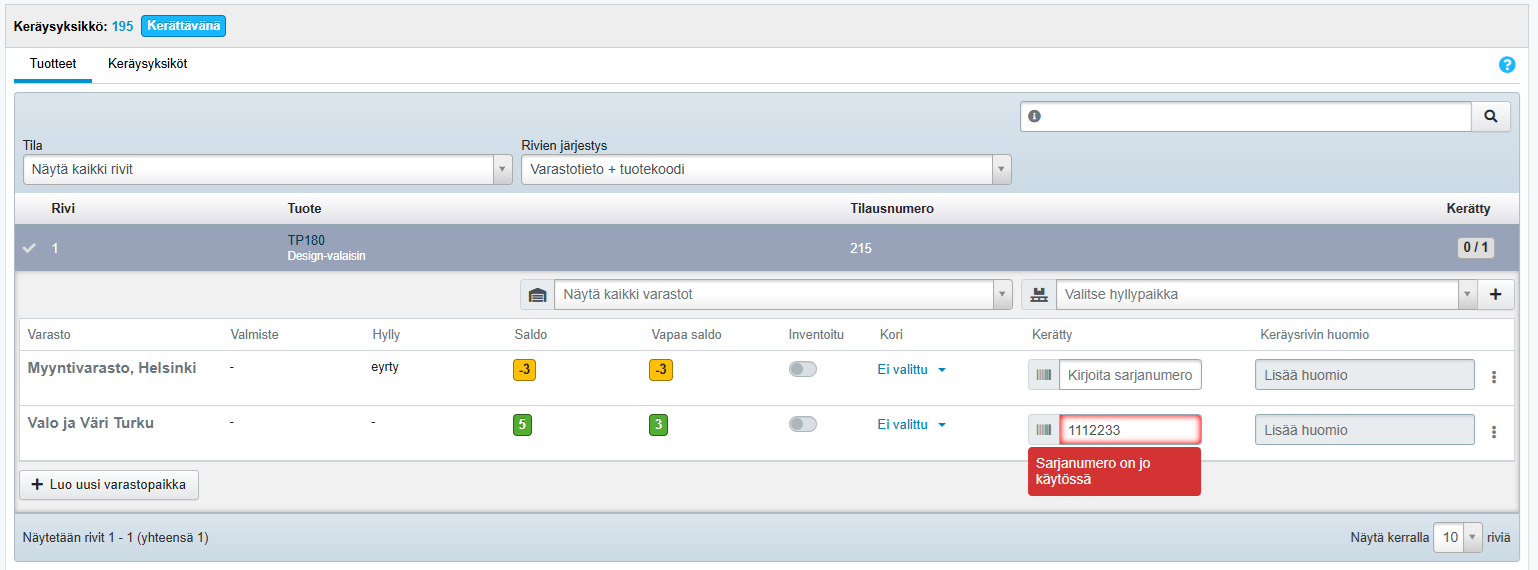The image size is (1538, 570).
Task: Click the checkmark on row 1 TP180
Action: coord(29,248)
